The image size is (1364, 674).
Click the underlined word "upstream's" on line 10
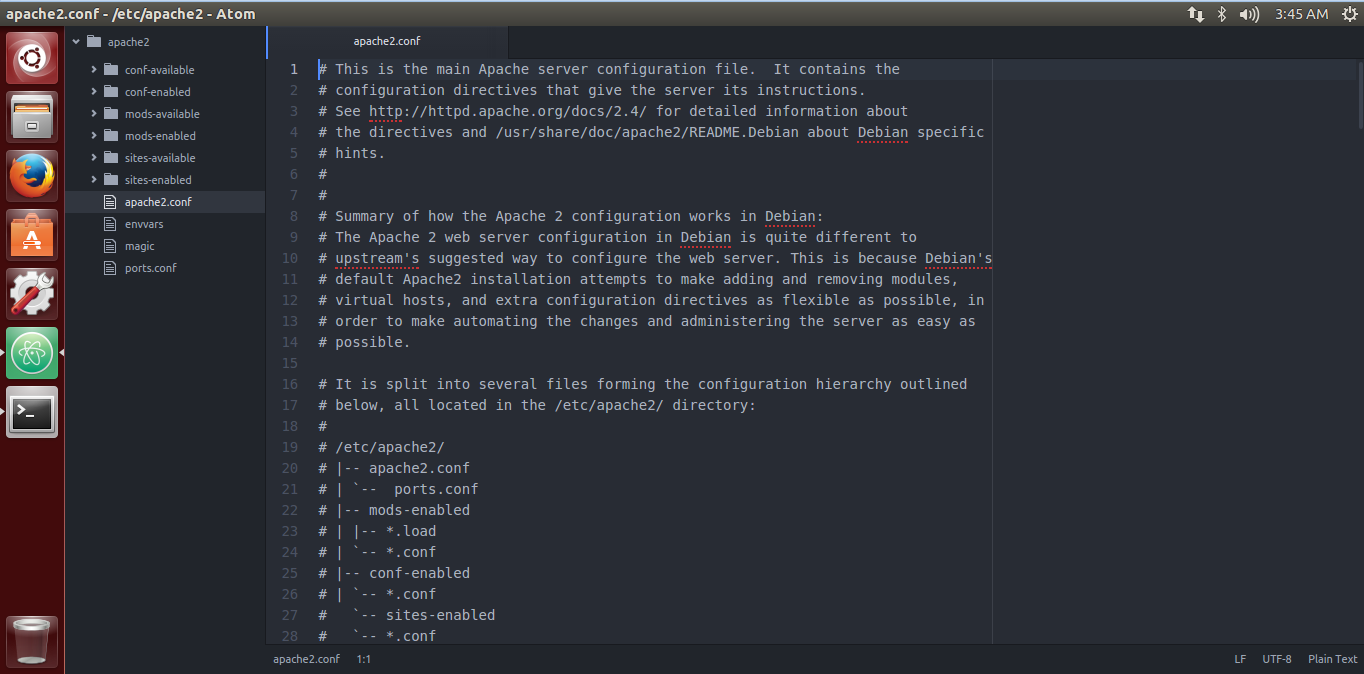pos(377,258)
